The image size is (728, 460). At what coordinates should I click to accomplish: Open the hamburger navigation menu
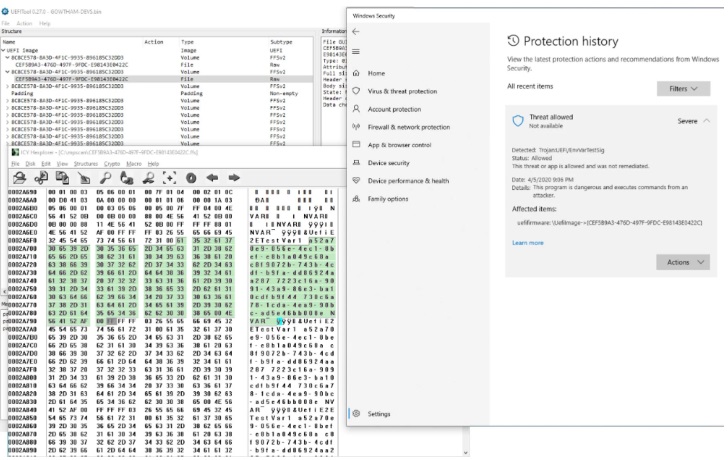357,53
